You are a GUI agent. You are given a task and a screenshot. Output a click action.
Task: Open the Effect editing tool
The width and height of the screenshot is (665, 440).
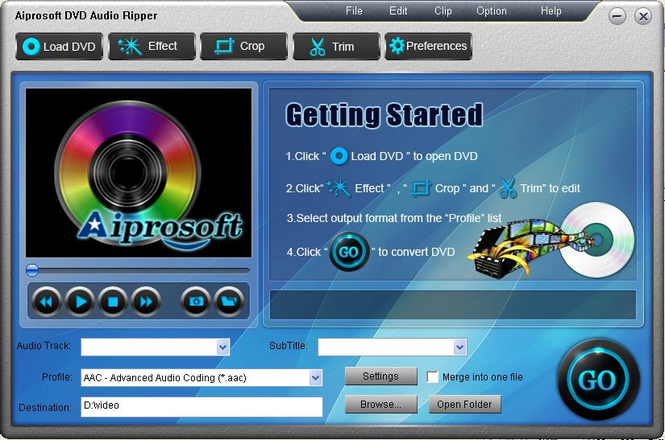coord(152,46)
